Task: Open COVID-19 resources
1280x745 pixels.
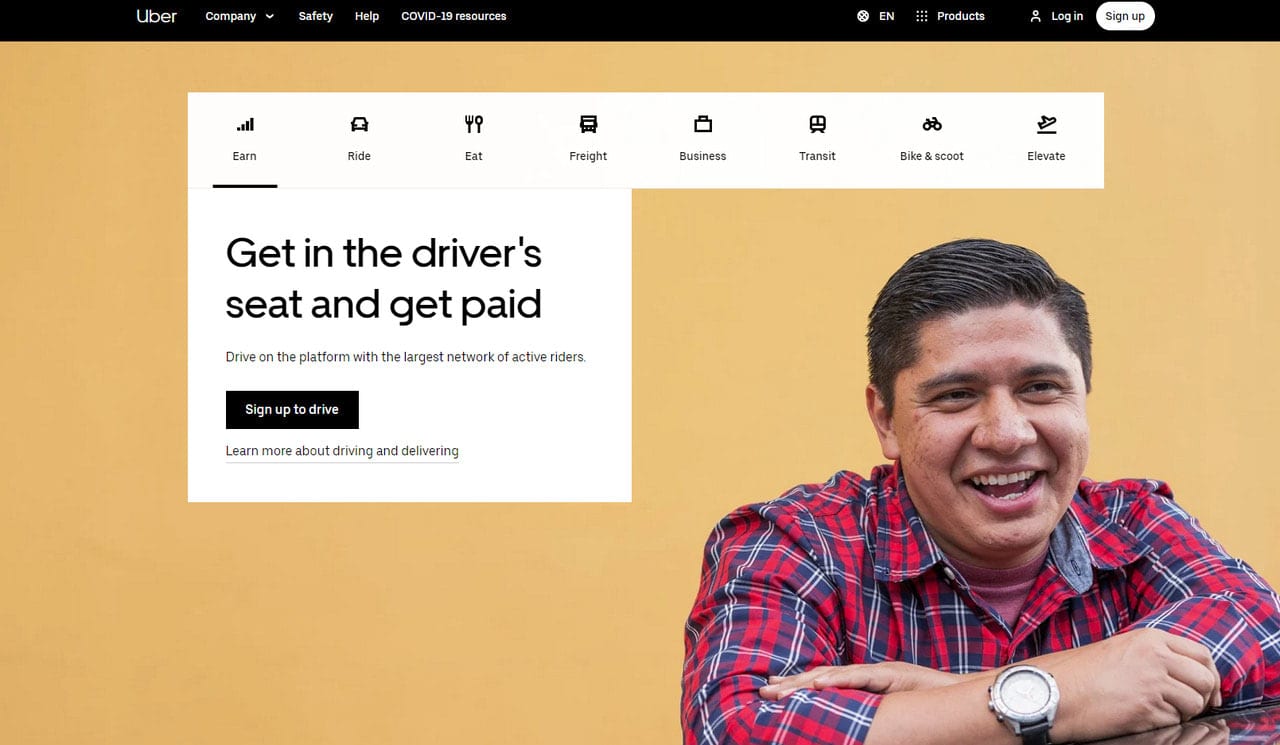Action: (453, 16)
